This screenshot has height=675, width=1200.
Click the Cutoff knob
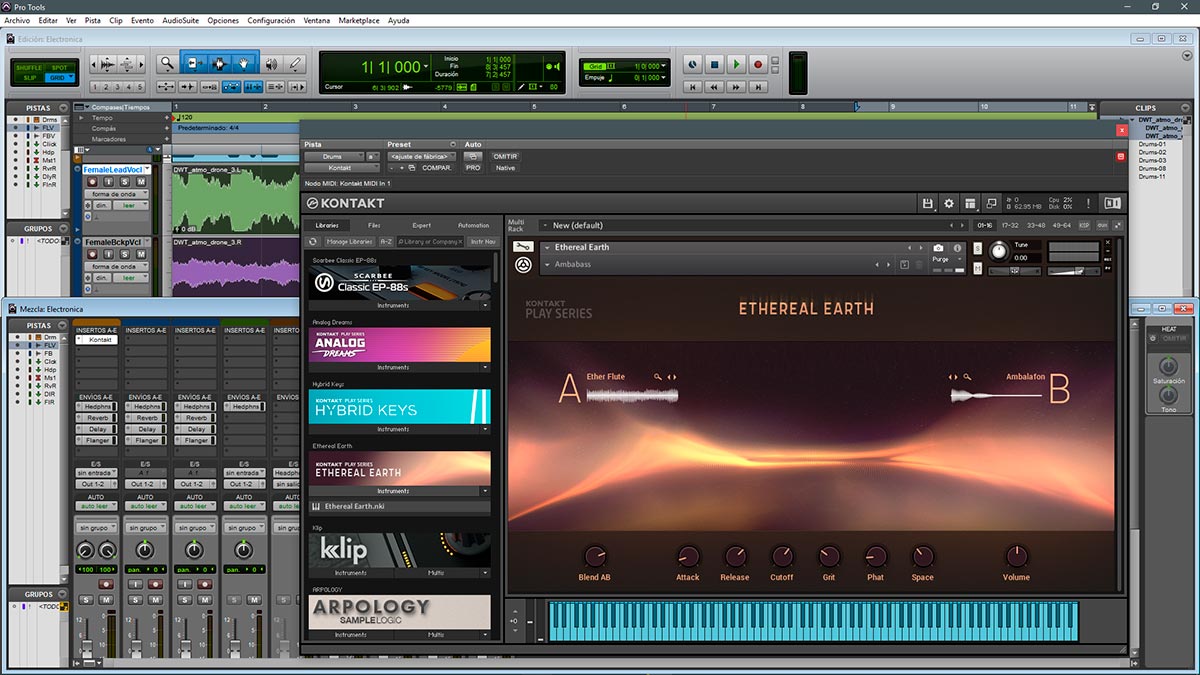[x=782, y=557]
